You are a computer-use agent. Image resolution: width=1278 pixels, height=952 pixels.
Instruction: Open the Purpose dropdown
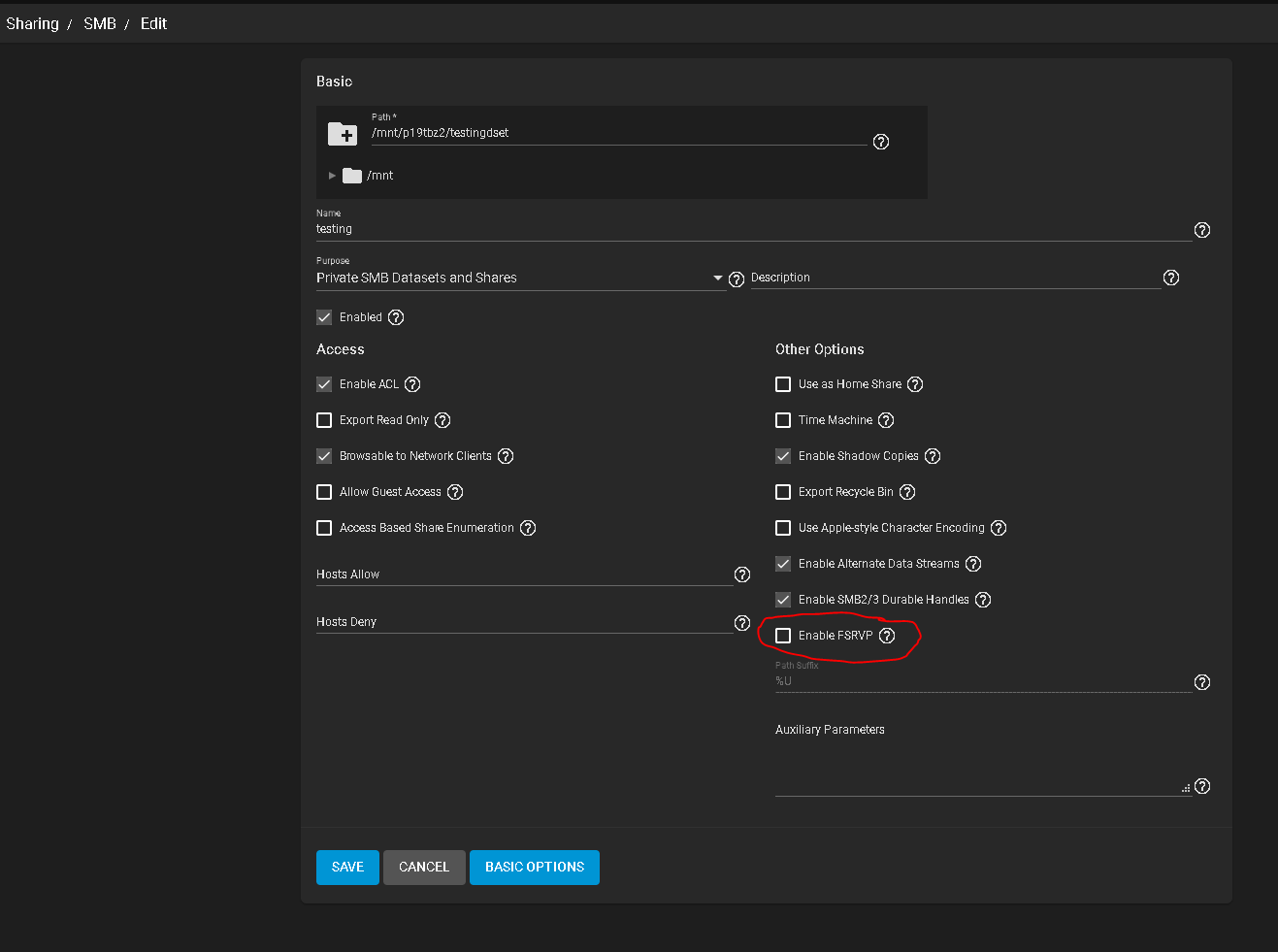(520, 279)
